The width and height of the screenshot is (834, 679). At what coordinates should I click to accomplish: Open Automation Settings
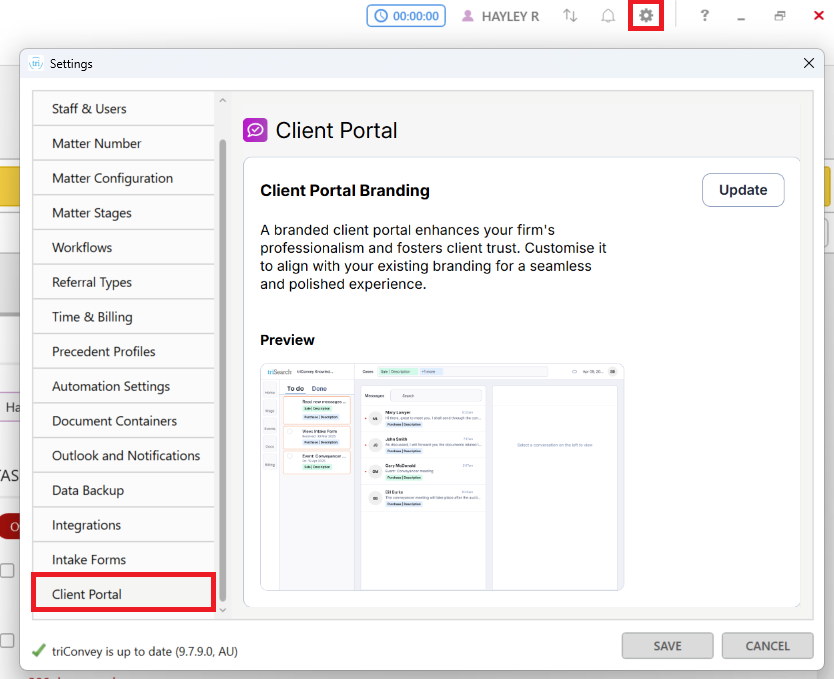[123, 387]
